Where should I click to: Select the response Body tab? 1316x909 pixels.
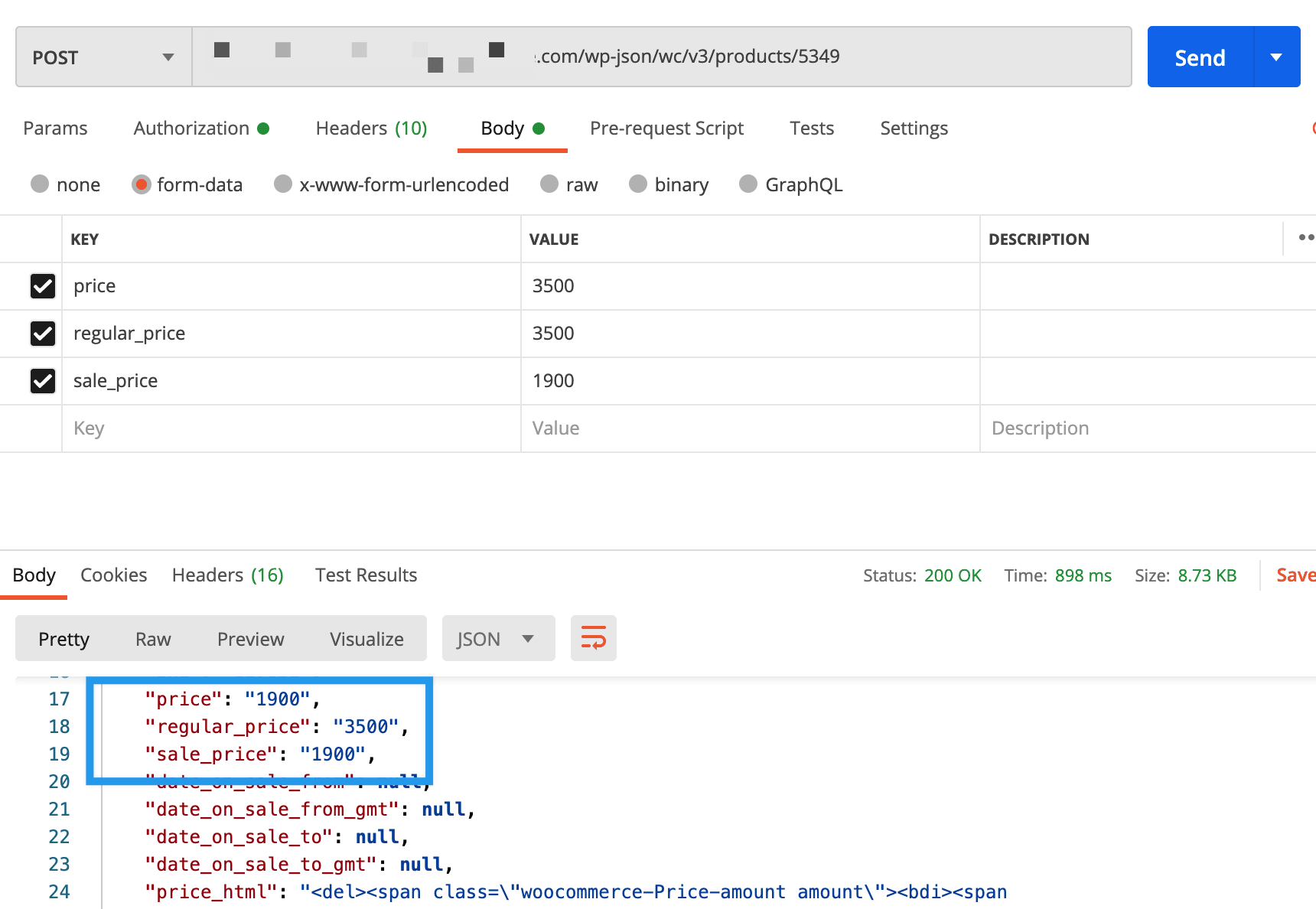34,575
